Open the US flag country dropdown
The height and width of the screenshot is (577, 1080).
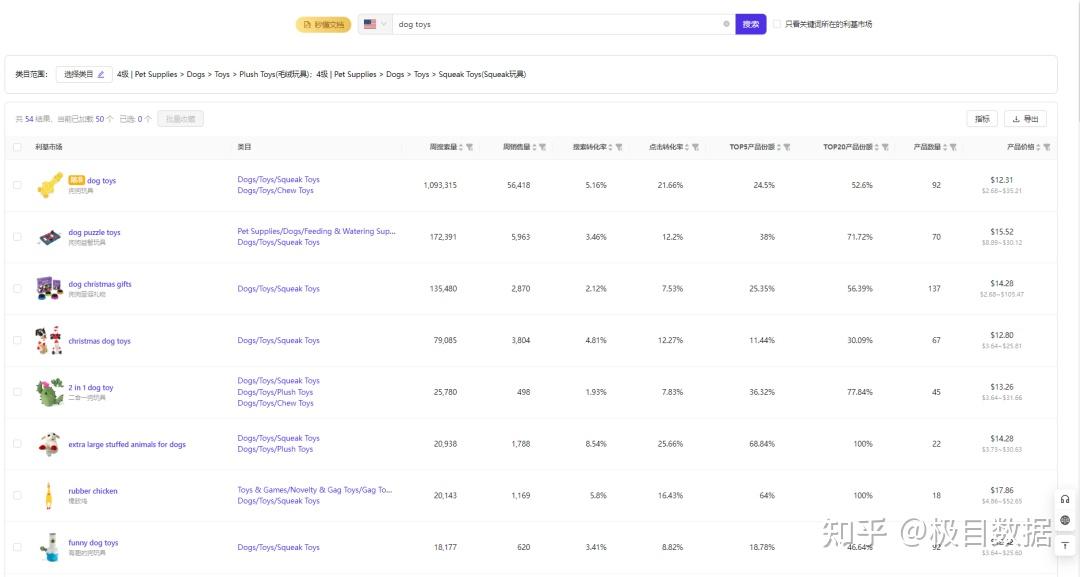375,24
